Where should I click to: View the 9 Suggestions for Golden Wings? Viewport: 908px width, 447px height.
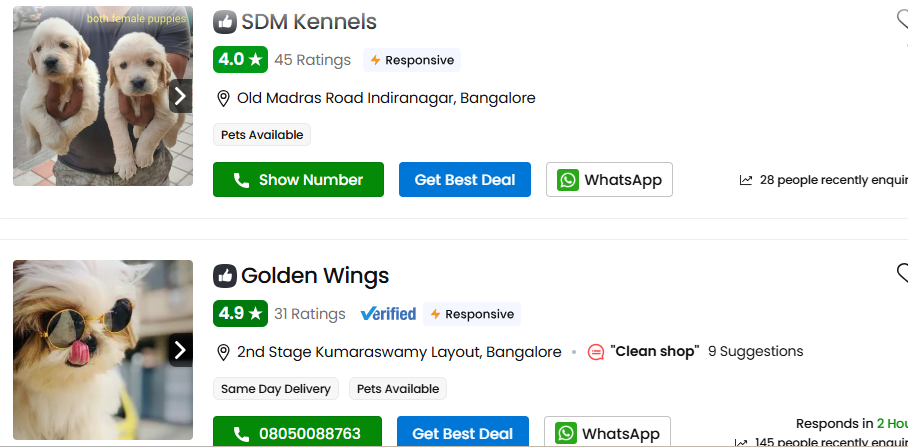(x=755, y=352)
